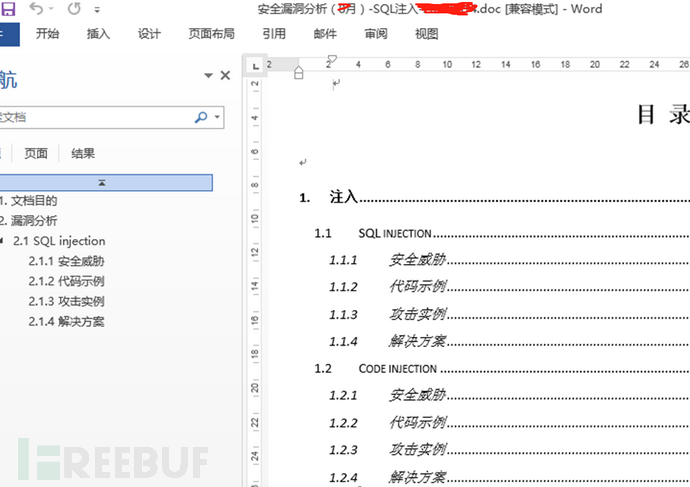Open the blue File tab
Image resolution: width=690 pixels, height=487 pixels.
[x=9, y=34]
